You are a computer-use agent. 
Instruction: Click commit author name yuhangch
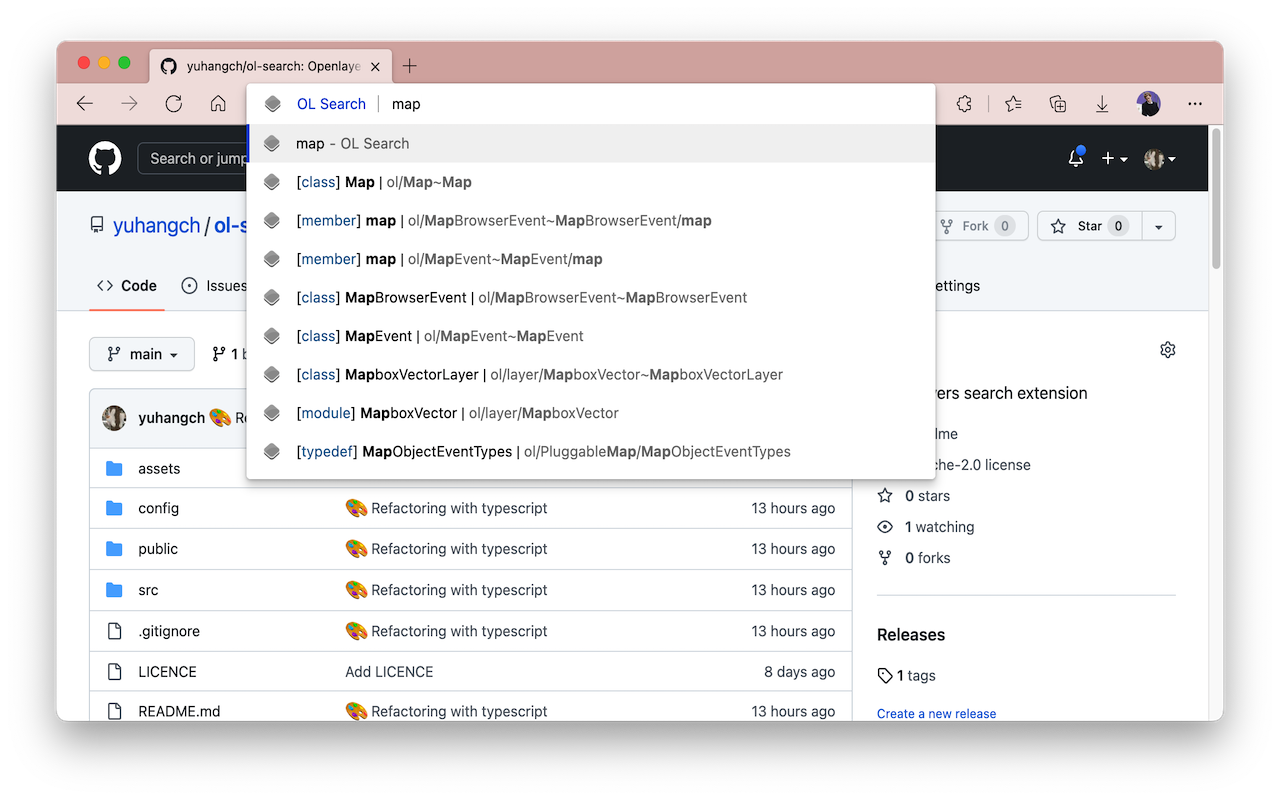pos(171,418)
